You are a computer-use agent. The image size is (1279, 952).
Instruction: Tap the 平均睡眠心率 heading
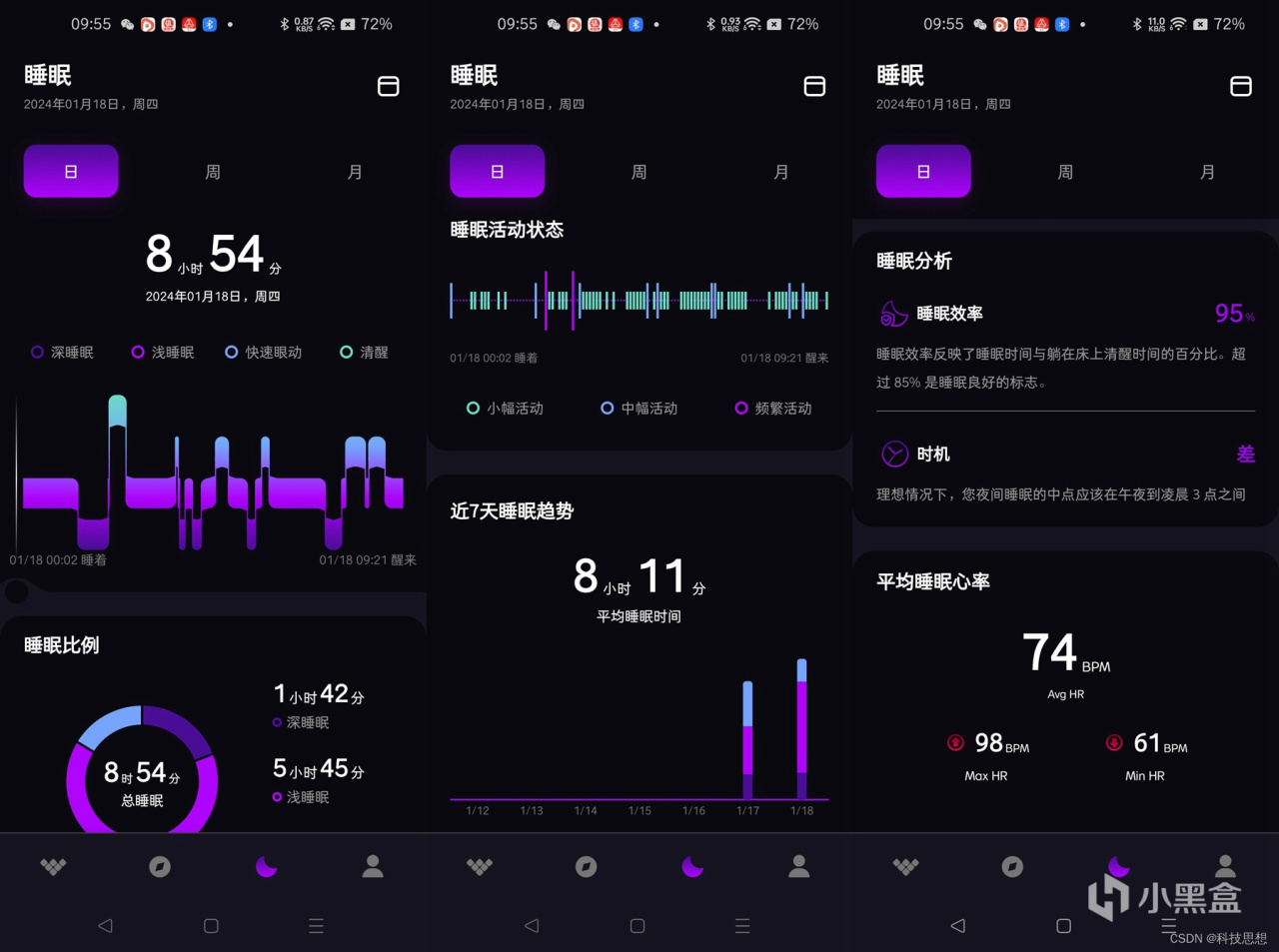pyautogui.click(x=933, y=581)
